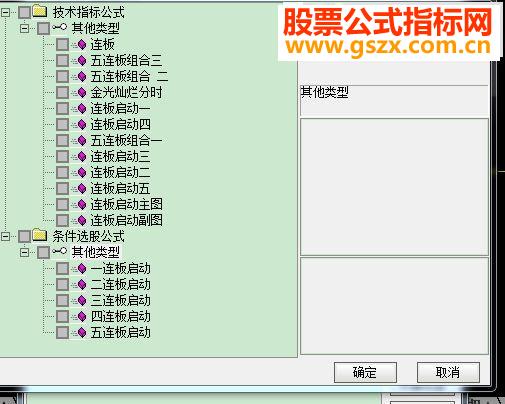Click the 技术指标公式 label

[89, 12]
